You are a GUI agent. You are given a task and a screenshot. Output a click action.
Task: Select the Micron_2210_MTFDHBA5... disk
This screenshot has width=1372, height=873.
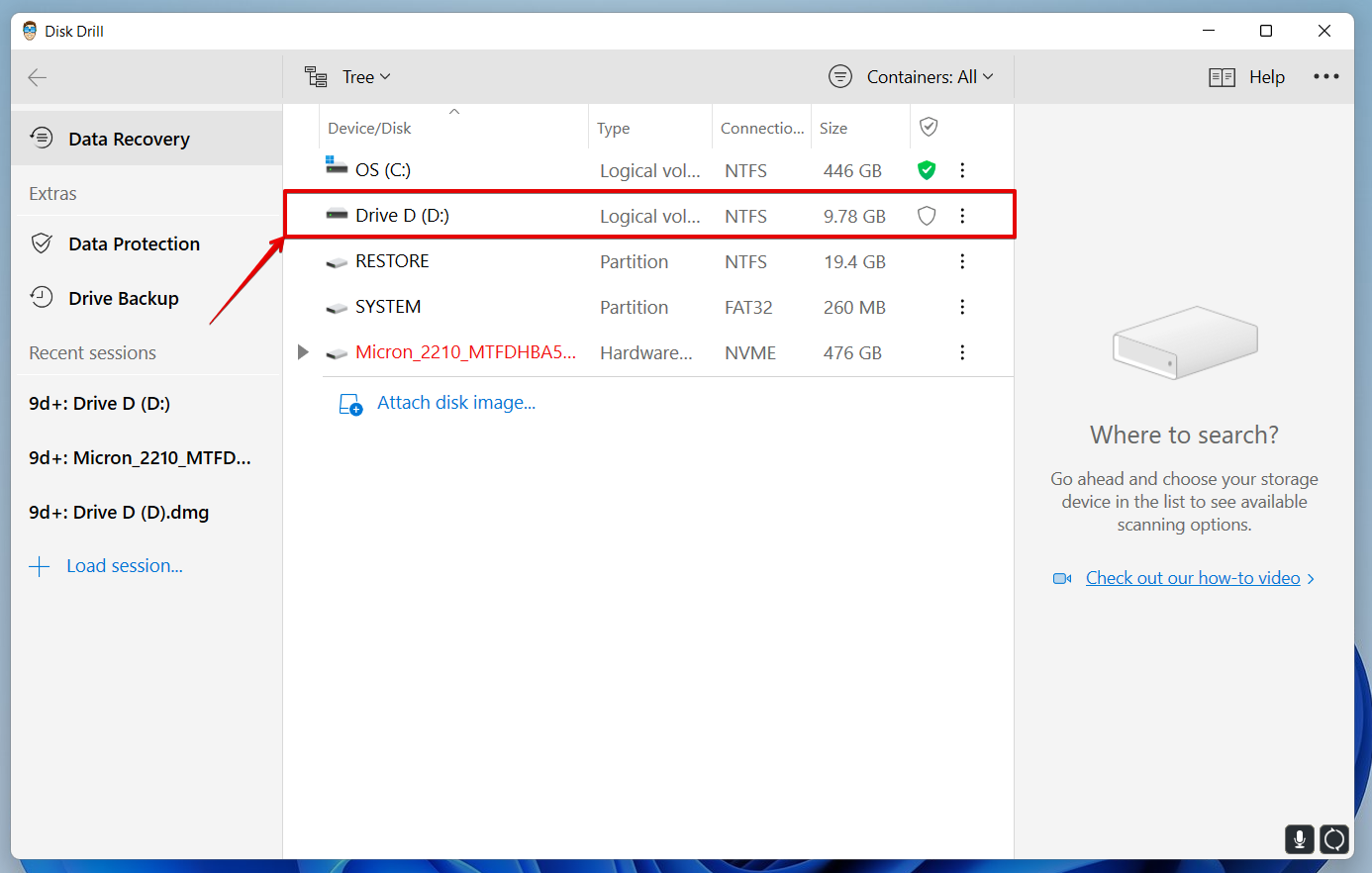tap(465, 352)
